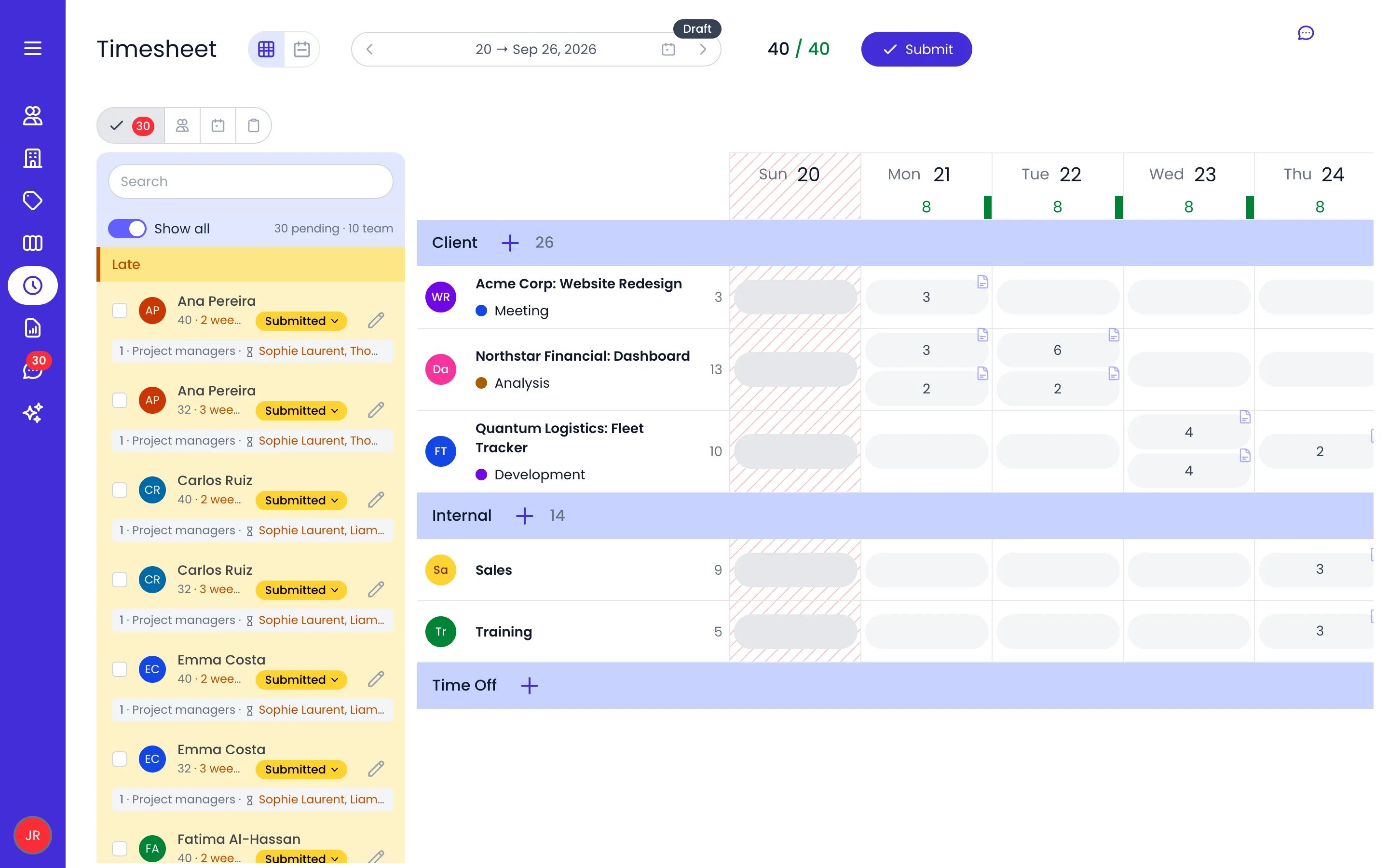
Task: Select the team people tab
Action: coord(182,125)
